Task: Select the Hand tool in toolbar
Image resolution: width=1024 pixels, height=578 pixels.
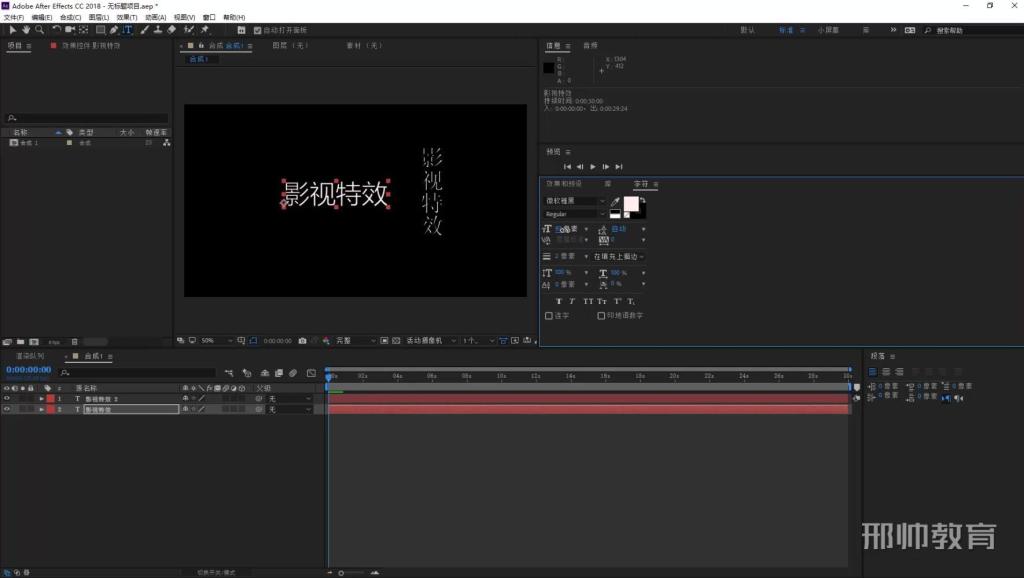Action: coord(25,29)
